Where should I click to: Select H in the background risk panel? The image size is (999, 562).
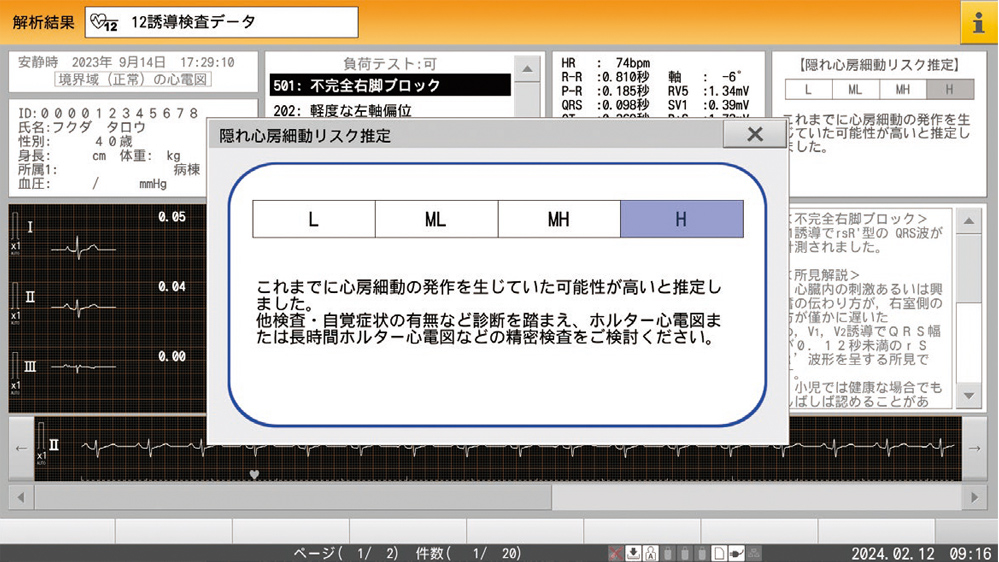pos(950,90)
